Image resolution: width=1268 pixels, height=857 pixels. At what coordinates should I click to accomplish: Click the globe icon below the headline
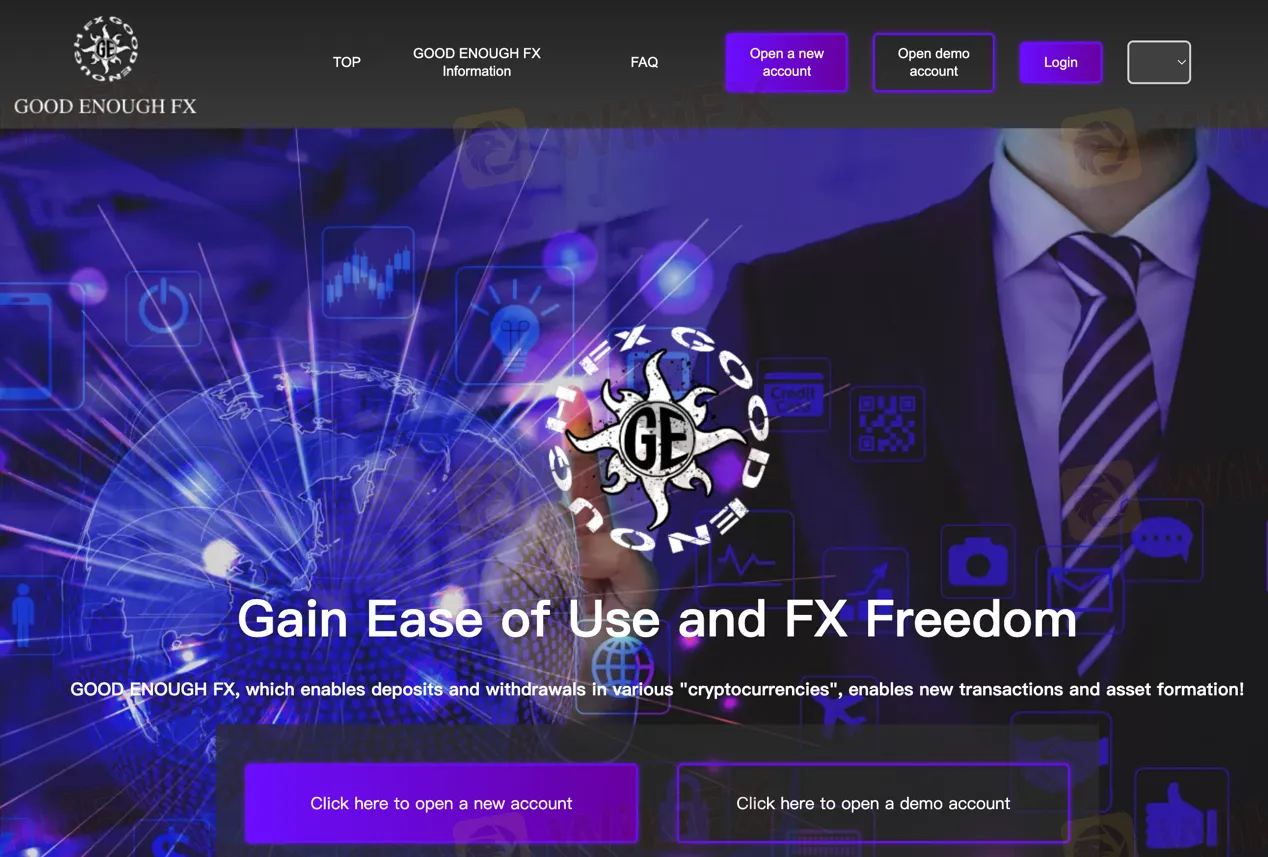click(x=622, y=663)
